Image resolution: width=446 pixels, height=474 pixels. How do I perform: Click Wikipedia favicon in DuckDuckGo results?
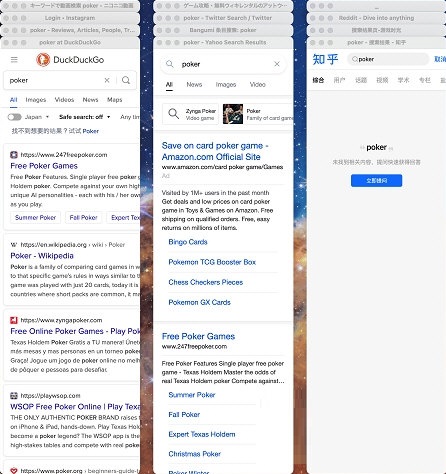[14, 245]
